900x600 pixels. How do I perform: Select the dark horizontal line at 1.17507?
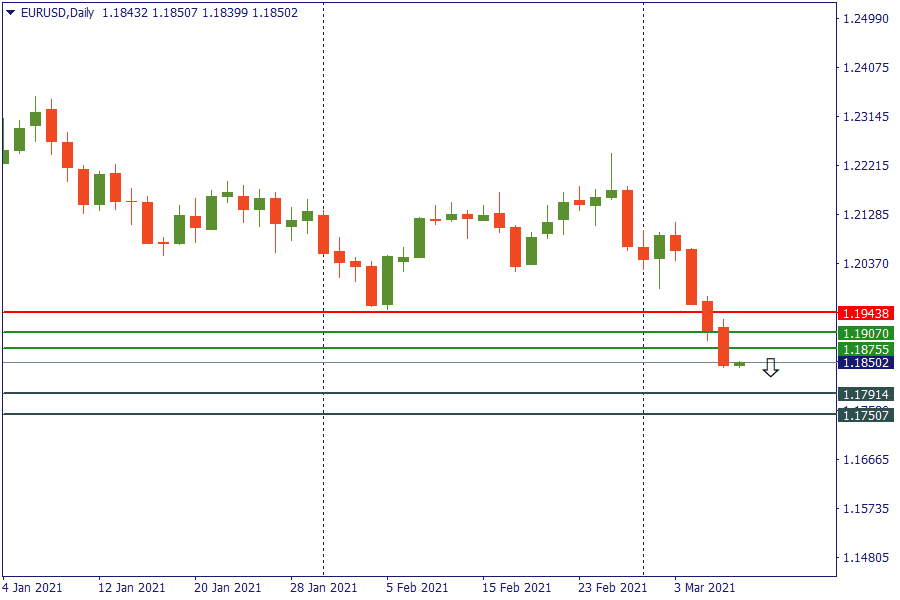pyautogui.click(x=420, y=414)
